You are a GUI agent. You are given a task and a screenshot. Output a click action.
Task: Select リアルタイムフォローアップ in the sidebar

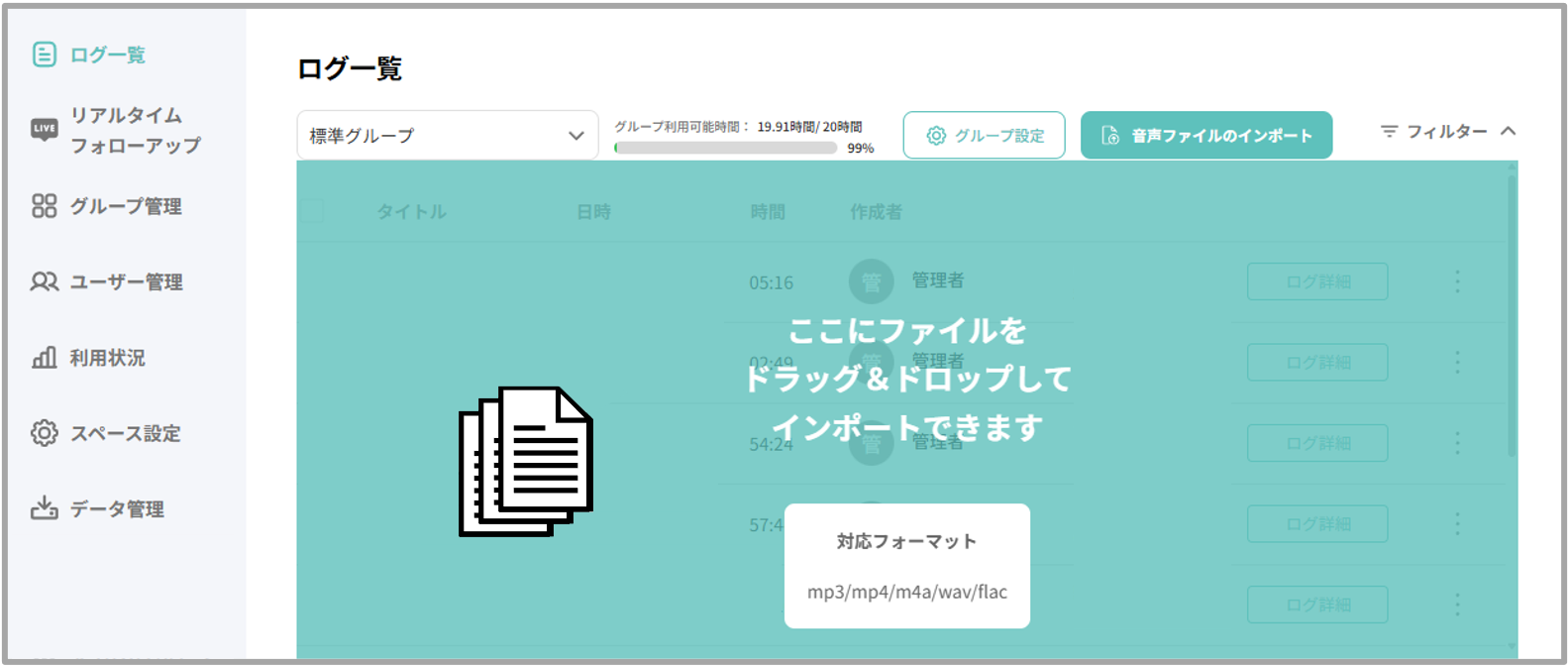pos(135,130)
